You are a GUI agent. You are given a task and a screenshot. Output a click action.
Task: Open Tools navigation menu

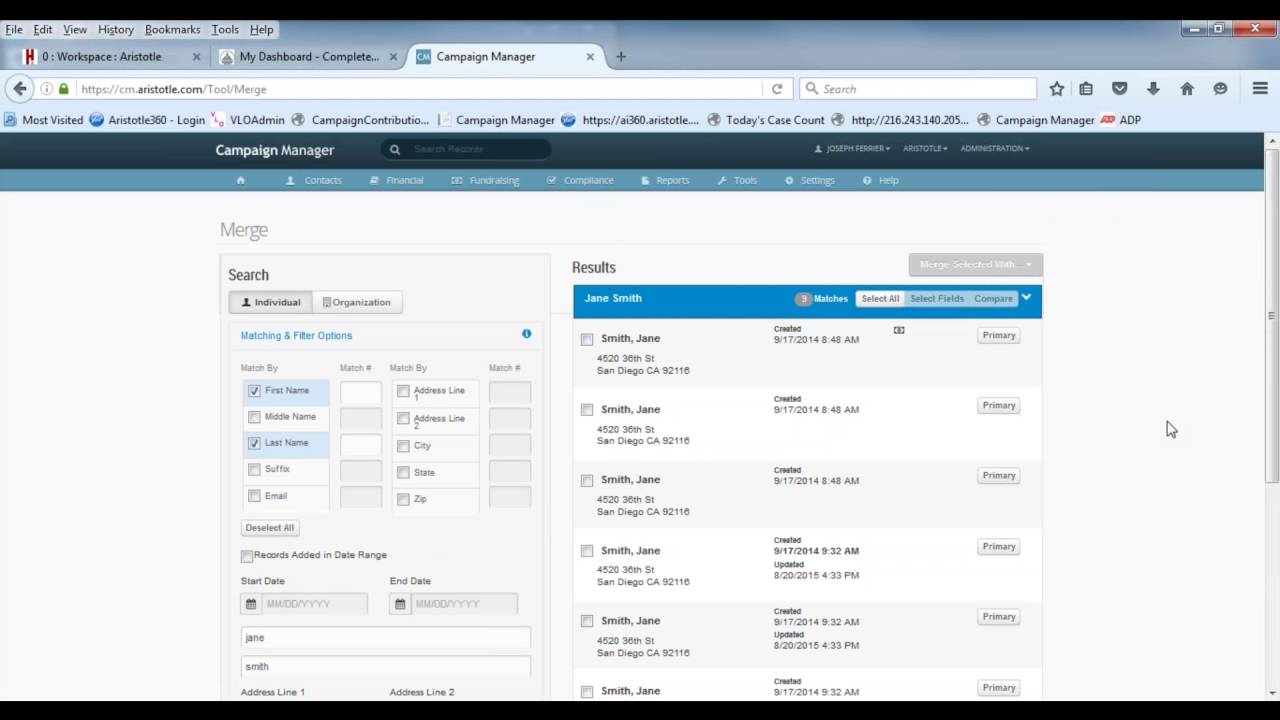point(737,180)
